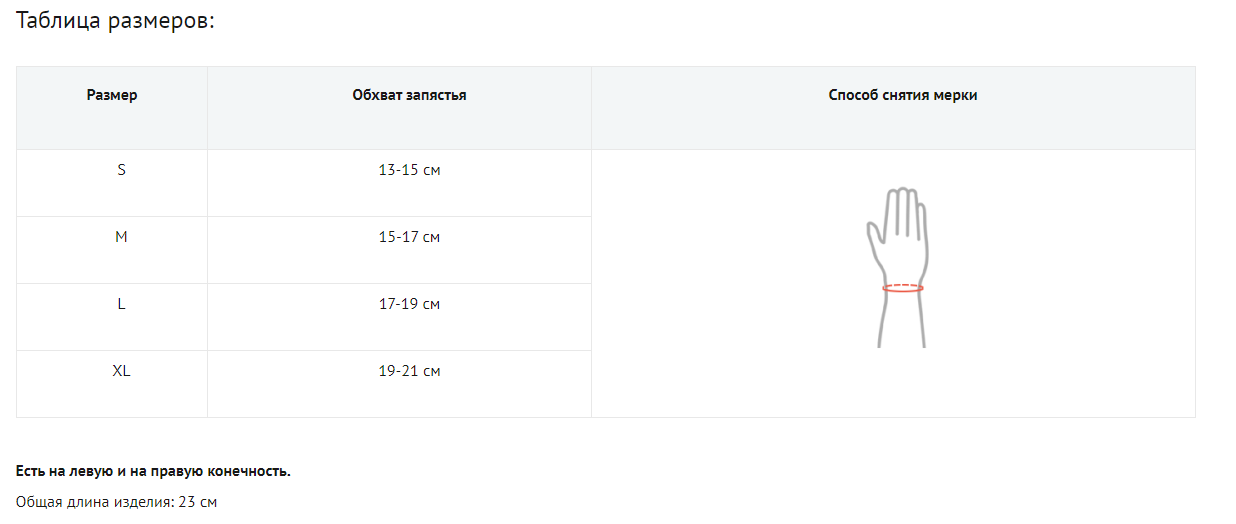Click the "13-15 см" wrist value

coord(409,170)
